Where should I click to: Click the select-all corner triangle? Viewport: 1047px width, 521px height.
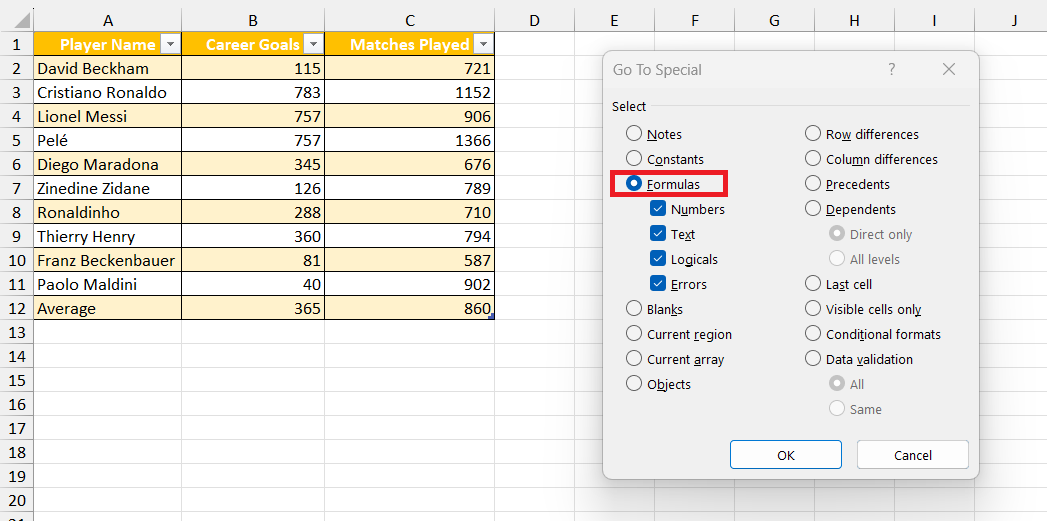tap(21, 20)
